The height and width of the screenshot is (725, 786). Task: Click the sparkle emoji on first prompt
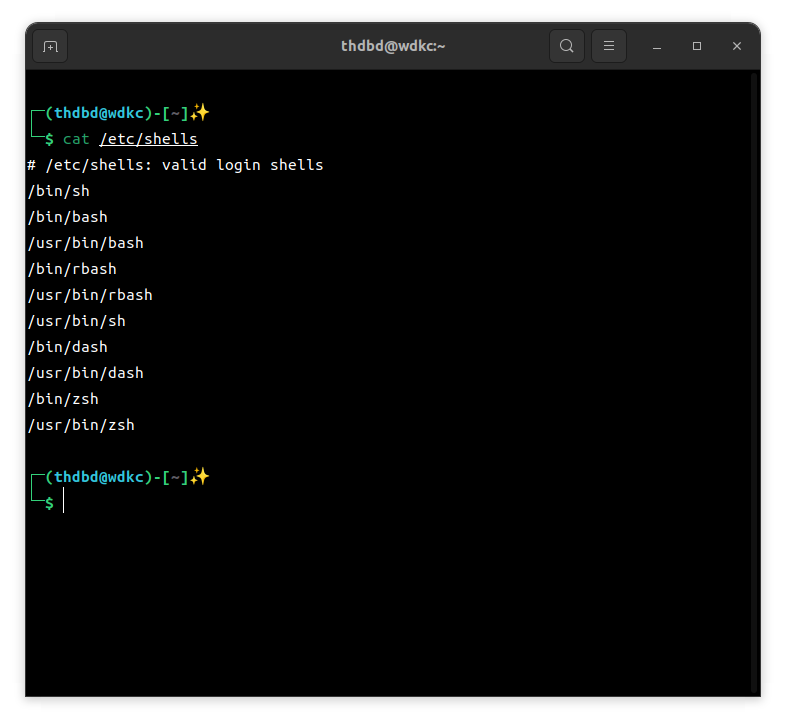tap(200, 113)
